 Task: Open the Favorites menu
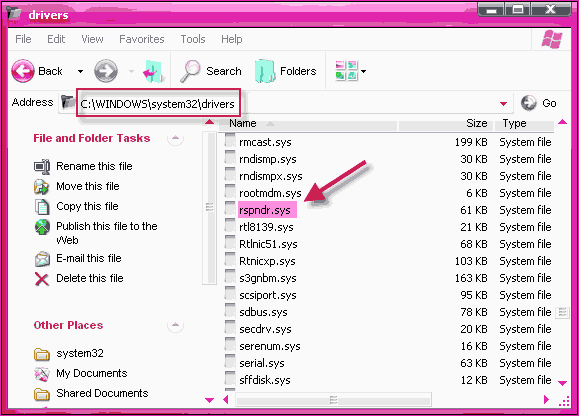pyautogui.click(x=142, y=39)
